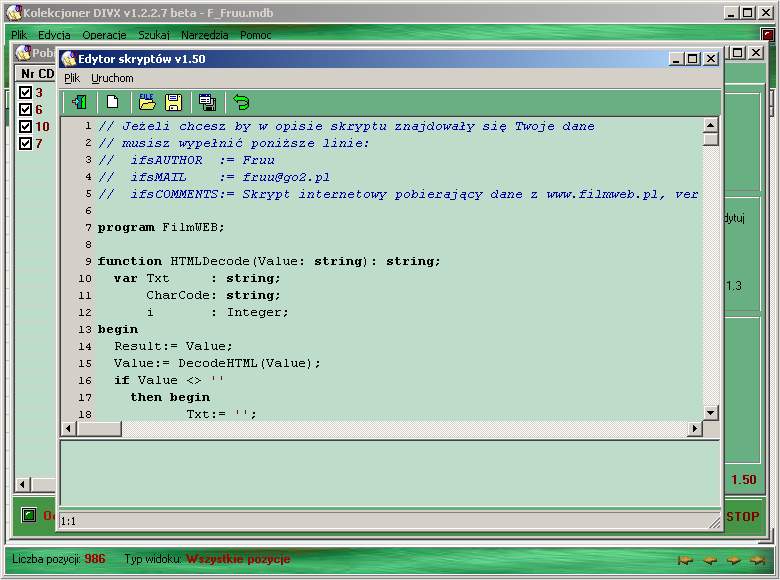Click the horizontal scrollbar right arrow
780x580 pixels.
coord(695,429)
